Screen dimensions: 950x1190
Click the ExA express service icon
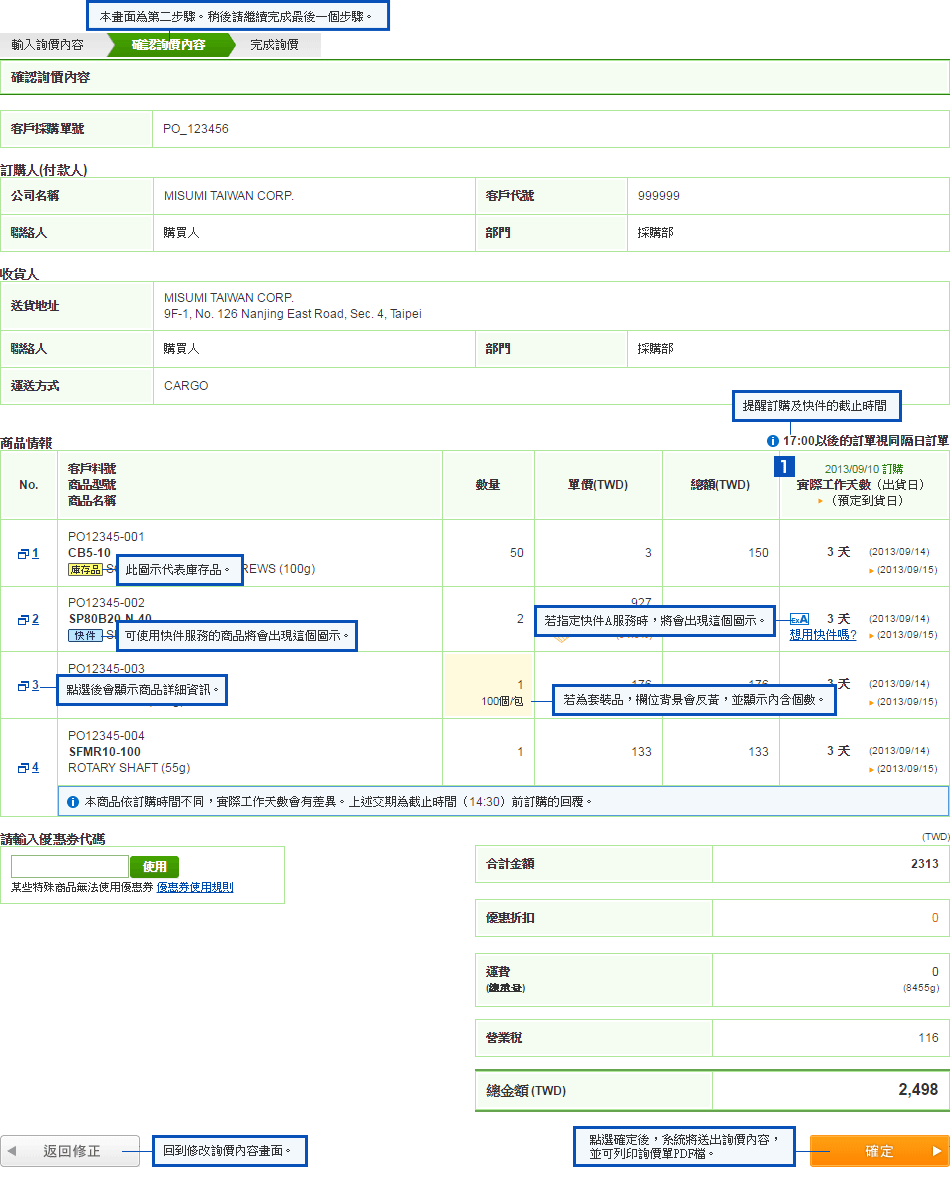pyautogui.click(x=799, y=619)
